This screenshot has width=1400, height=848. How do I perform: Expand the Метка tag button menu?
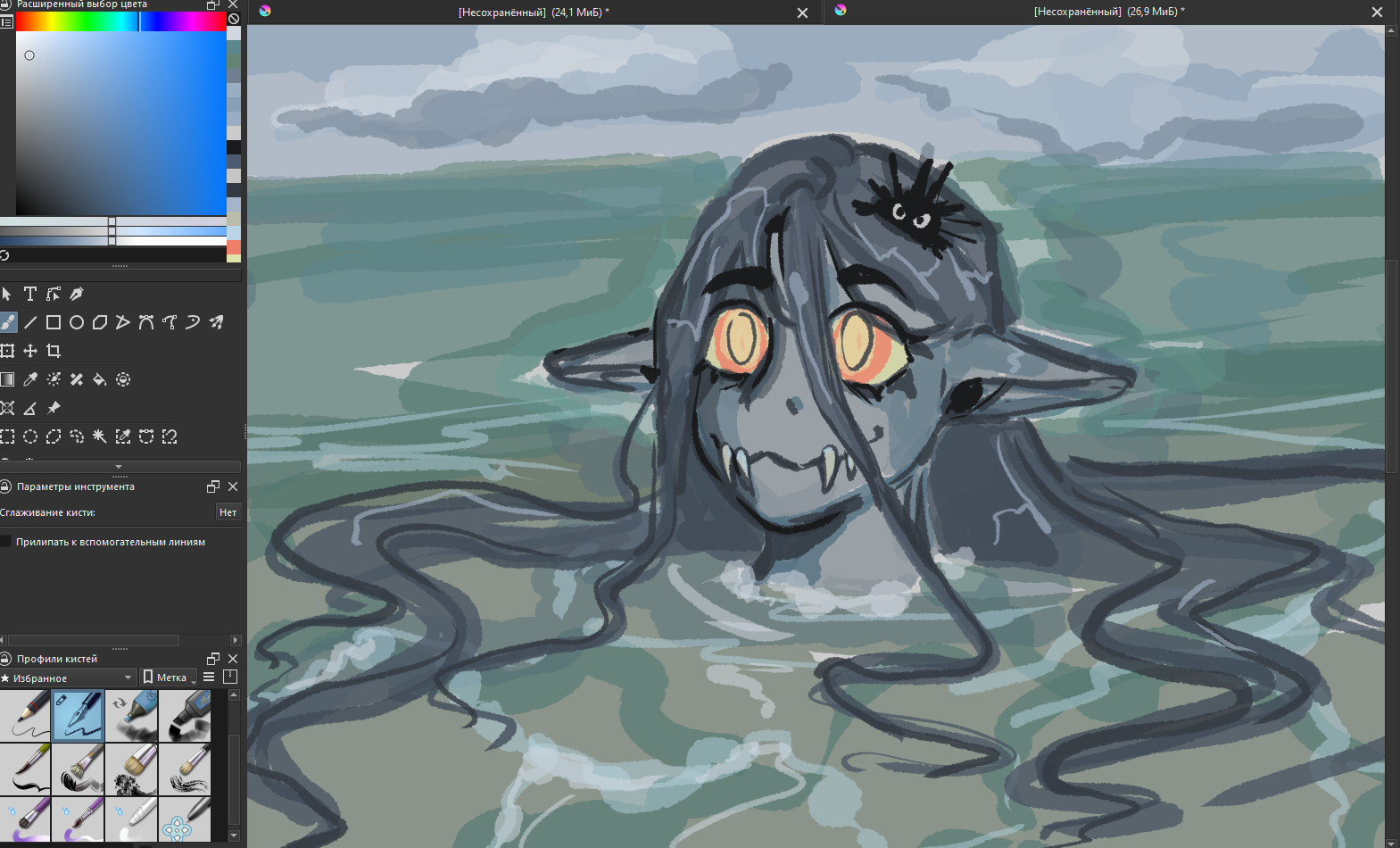170,678
